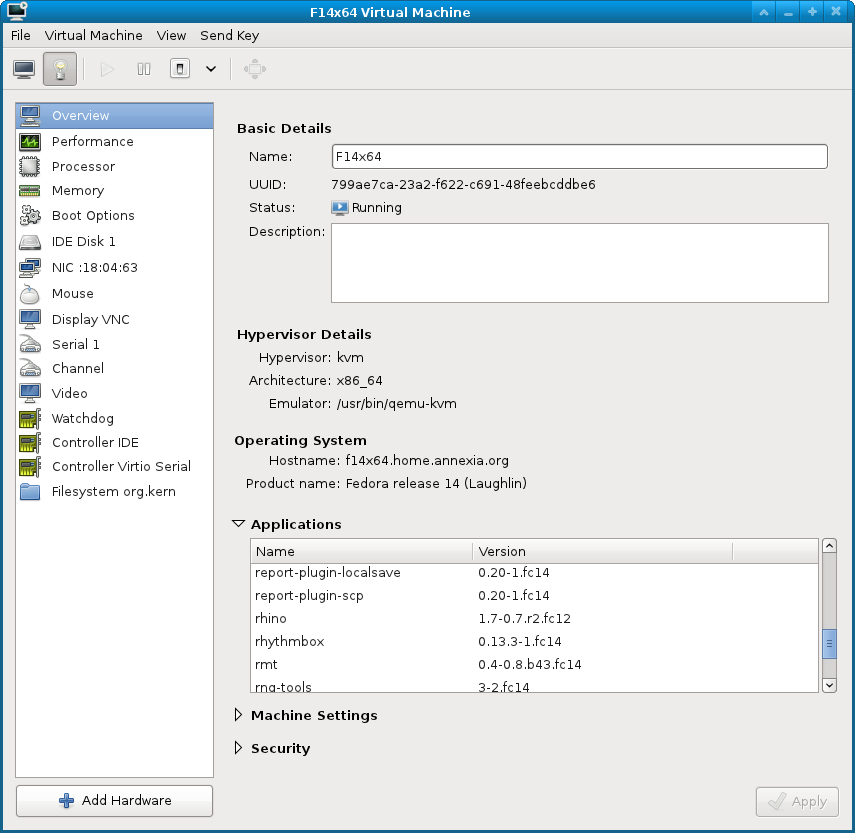
Task: Click the shut down power icon
Action: [180, 69]
